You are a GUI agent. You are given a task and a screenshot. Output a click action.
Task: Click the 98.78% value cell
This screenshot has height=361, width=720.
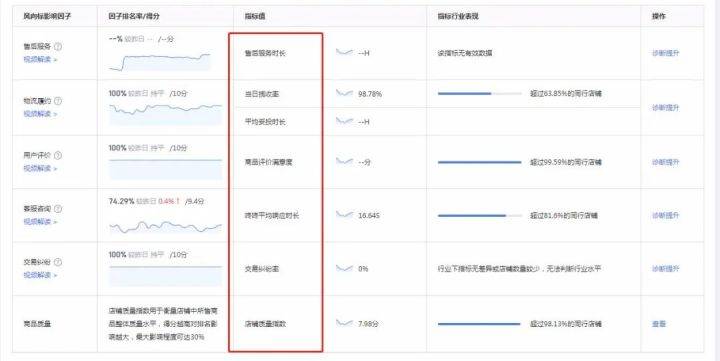tap(370, 94)
